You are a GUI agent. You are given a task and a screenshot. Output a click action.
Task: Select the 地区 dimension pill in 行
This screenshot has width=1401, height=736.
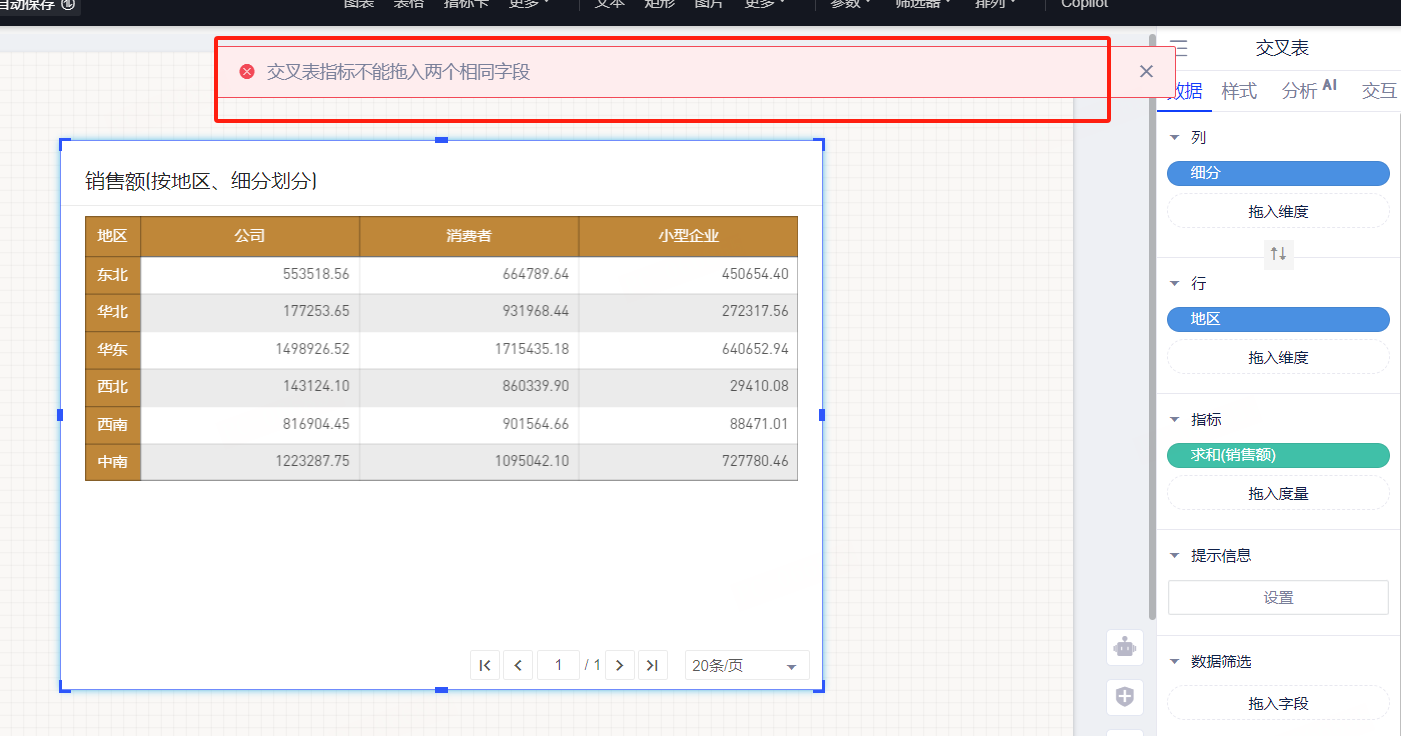coord(1278,319)
